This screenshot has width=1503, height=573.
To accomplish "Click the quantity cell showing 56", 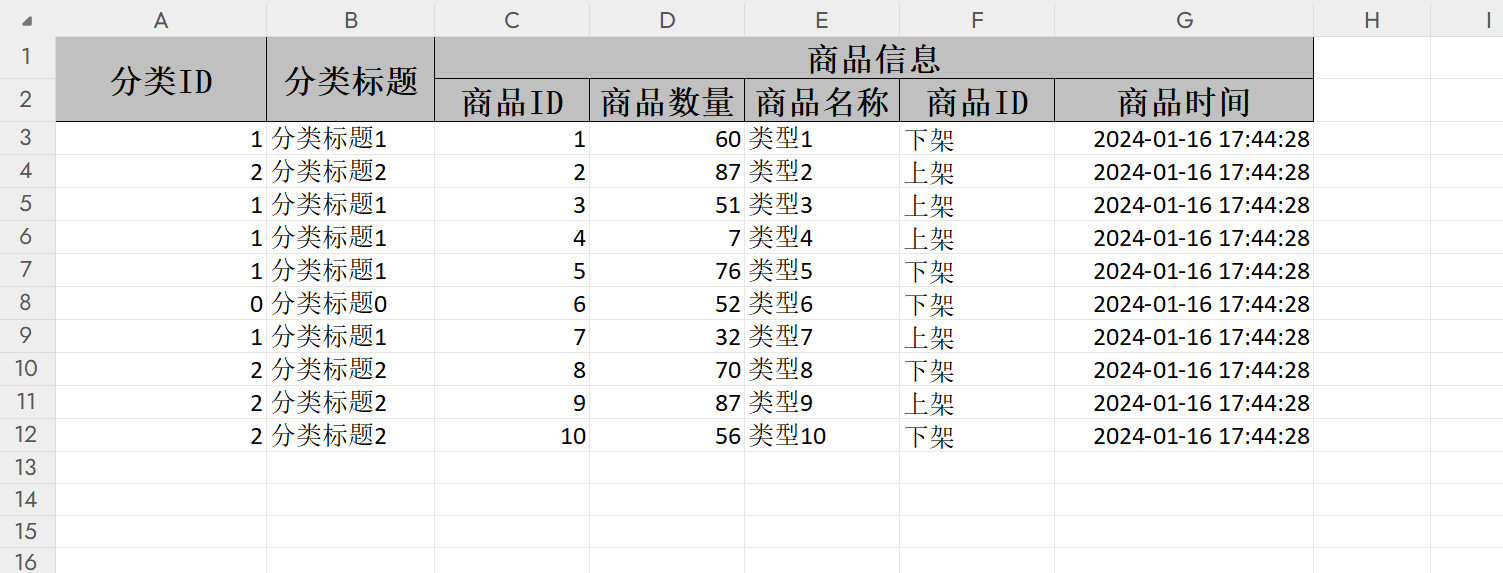I will [667, 435].
